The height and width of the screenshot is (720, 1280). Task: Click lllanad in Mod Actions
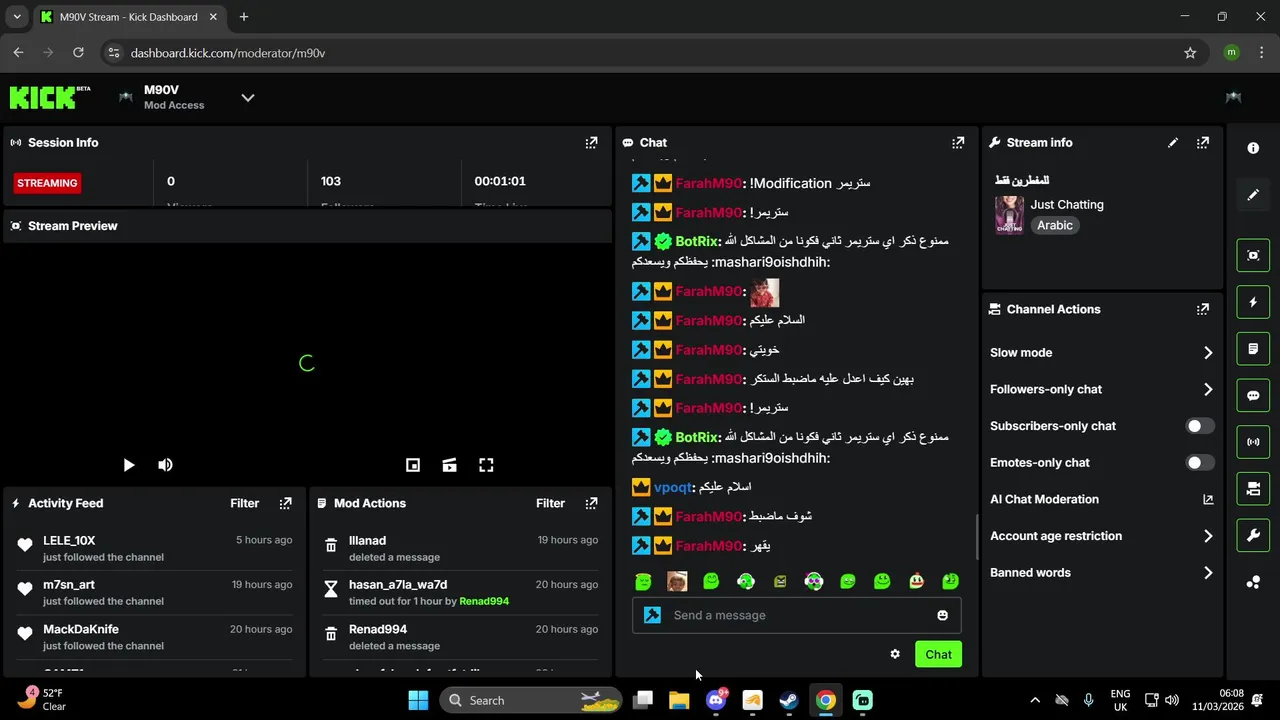pyautogui.click(x=367, y=540)
